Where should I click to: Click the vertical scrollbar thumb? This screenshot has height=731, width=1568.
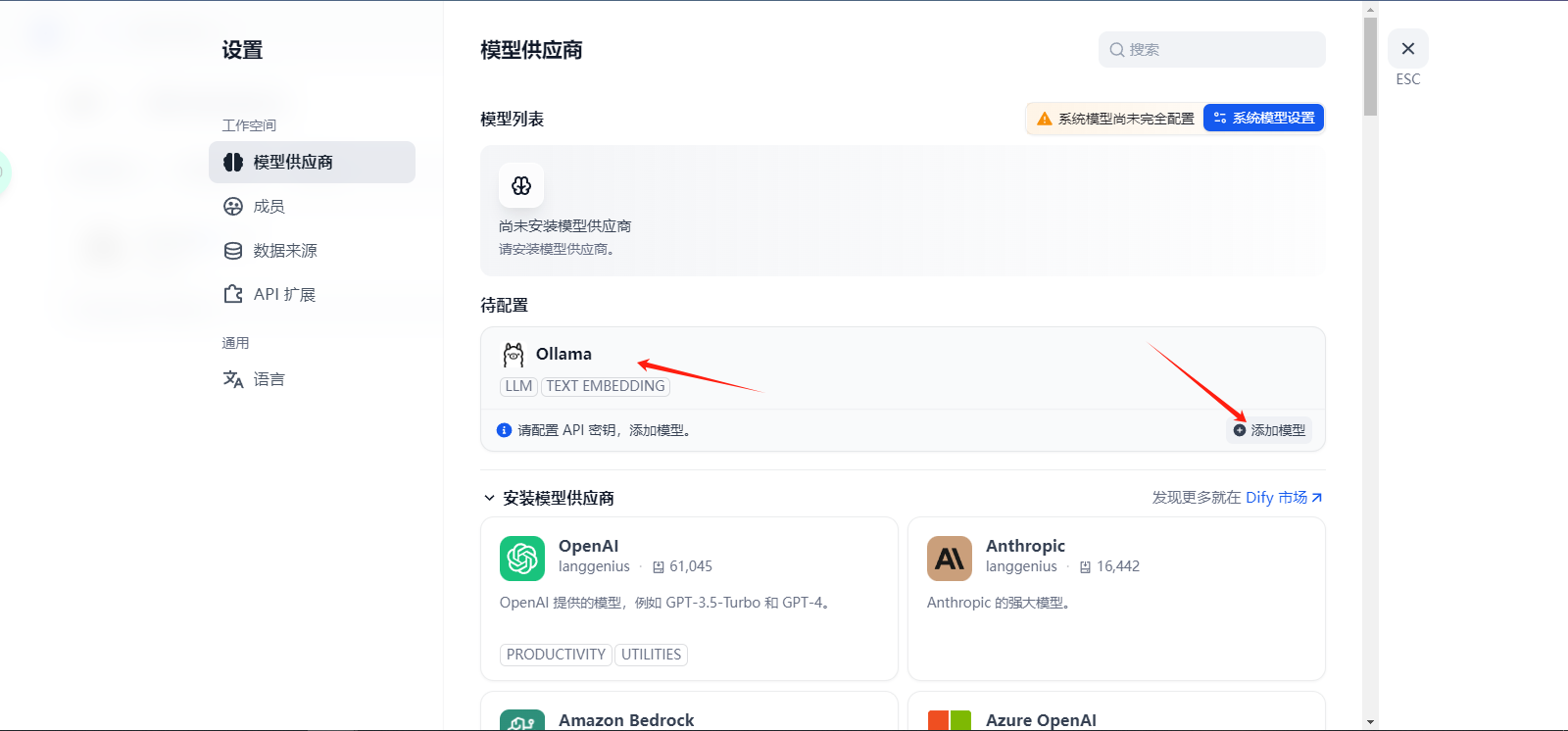click(1370, 66)
